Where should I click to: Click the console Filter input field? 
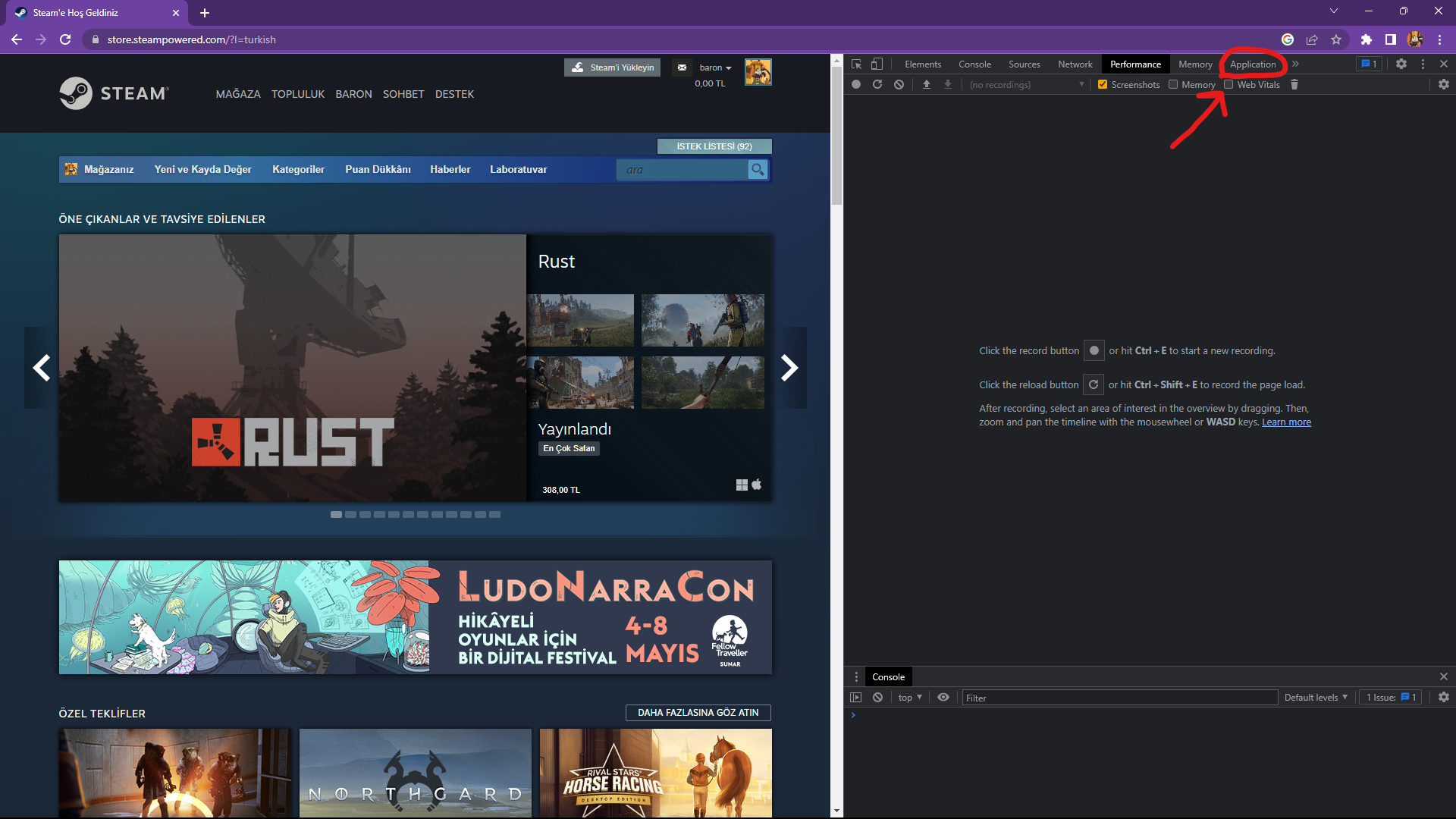[1119, 698]
